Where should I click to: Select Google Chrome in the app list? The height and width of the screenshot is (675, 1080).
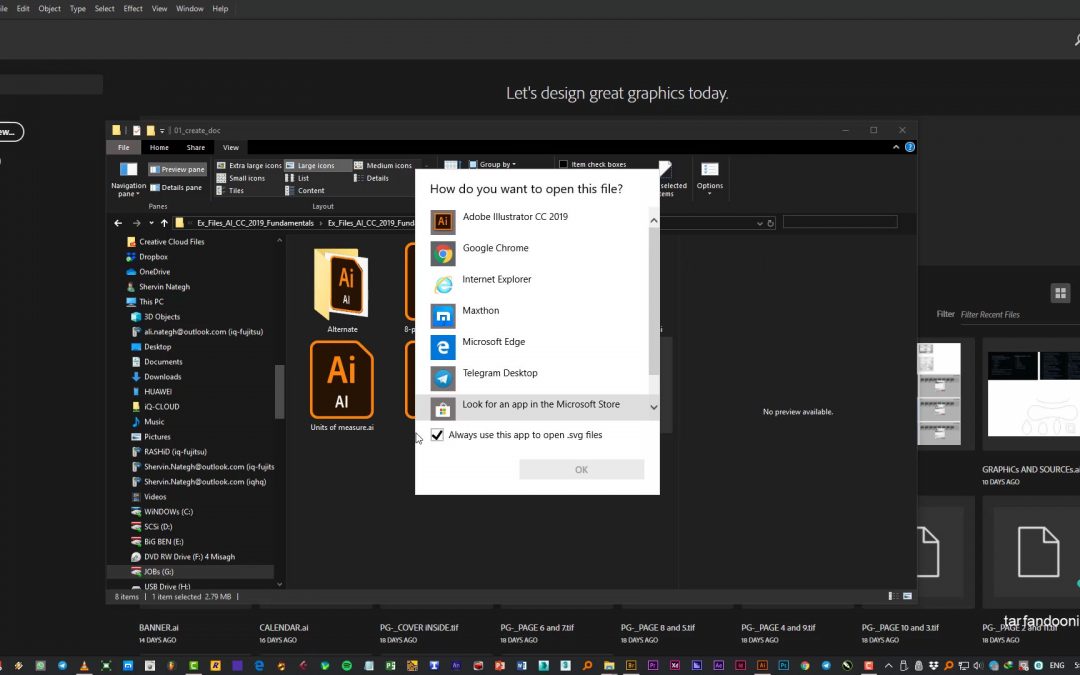pos(495,249)
